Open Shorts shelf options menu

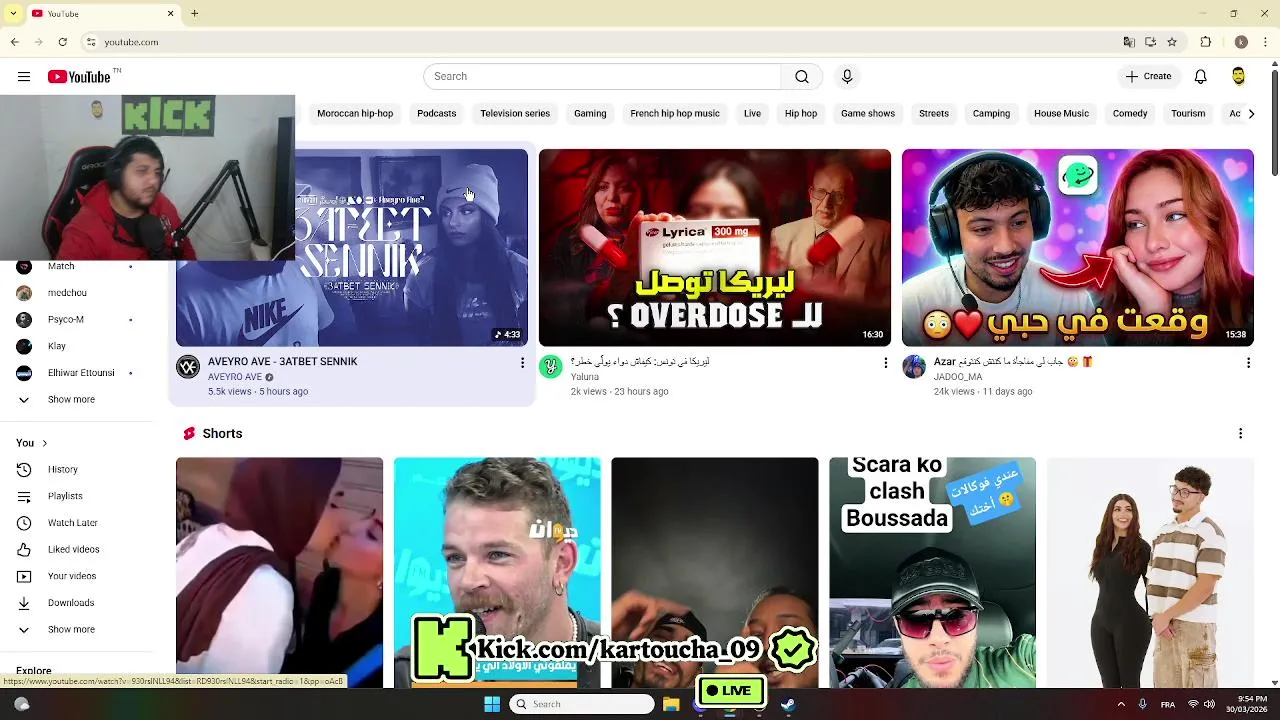pos(1240,433)
